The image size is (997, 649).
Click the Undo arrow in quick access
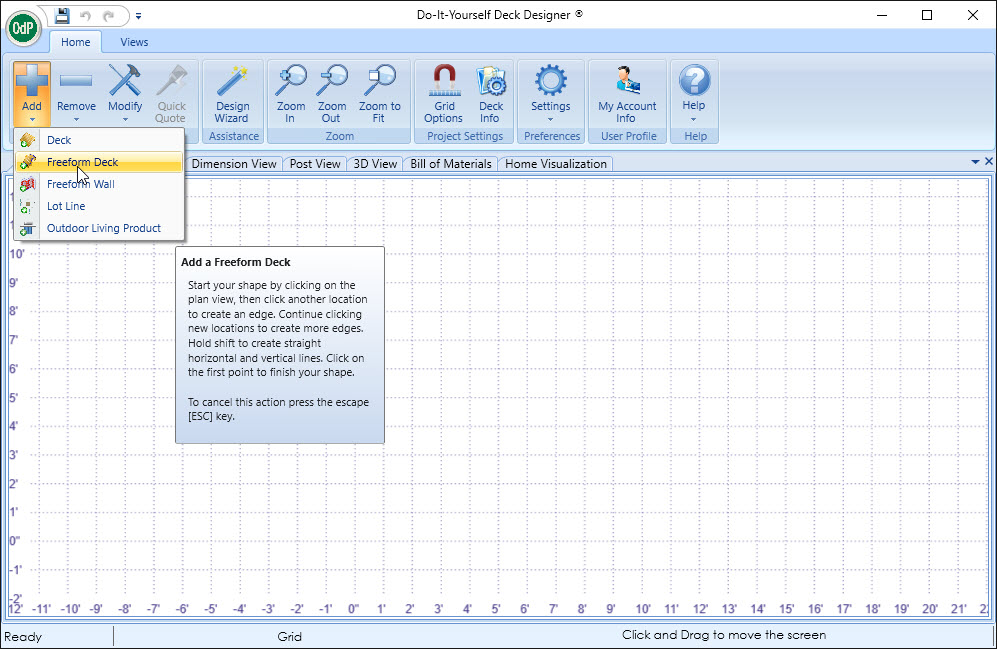85,16
